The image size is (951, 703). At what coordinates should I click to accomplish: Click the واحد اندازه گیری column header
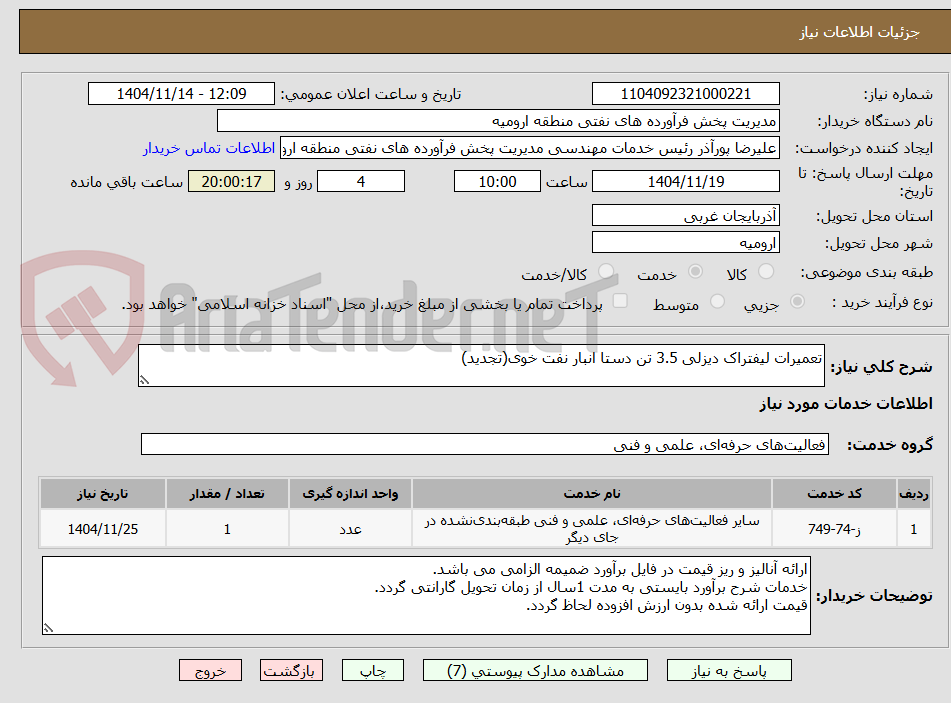pyautogui.click(x=351, y=494)
